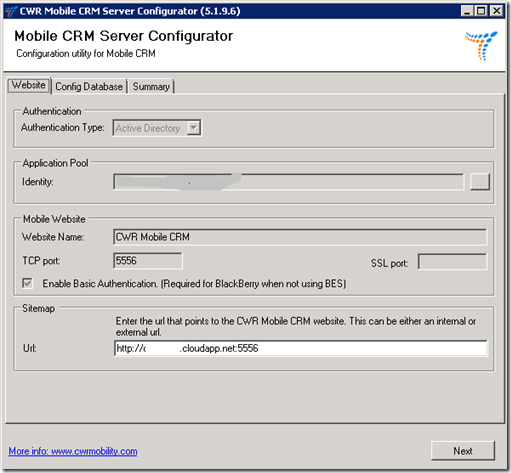Open the www.cwrmobility.com More info link

click(73, 451)
